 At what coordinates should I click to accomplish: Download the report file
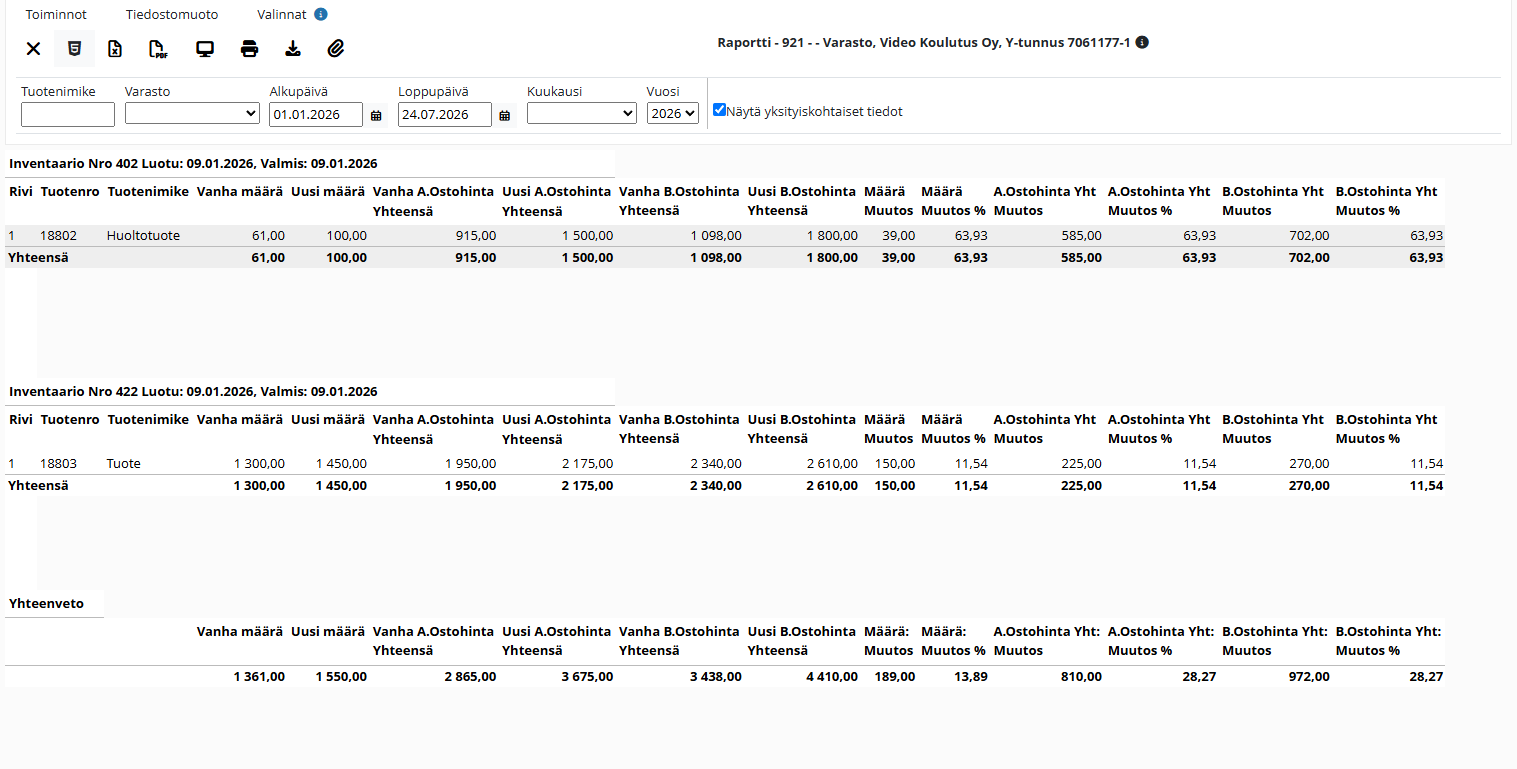click(x=293, y=49)
